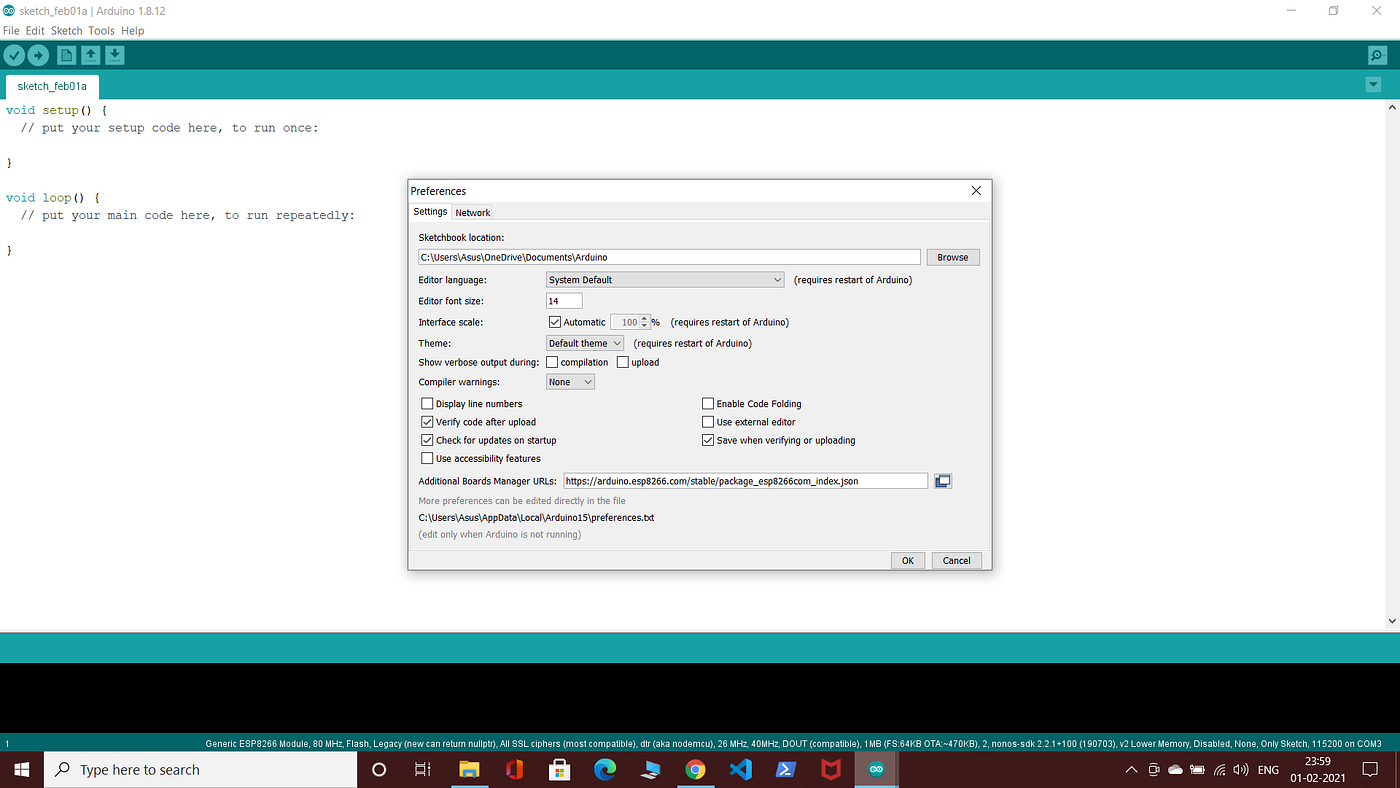Open PowerShell from the taskbar
Image resolution: width=1400 pixels, height=788 pixels.
click(786, 769)
